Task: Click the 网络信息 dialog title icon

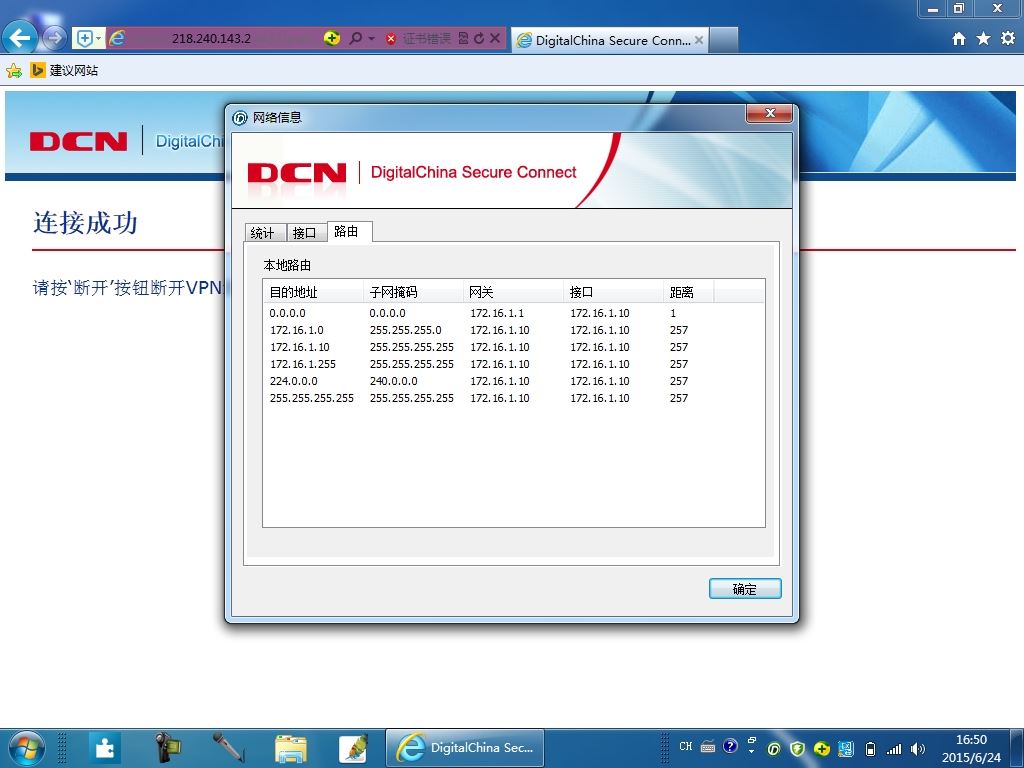Action: 240,118
